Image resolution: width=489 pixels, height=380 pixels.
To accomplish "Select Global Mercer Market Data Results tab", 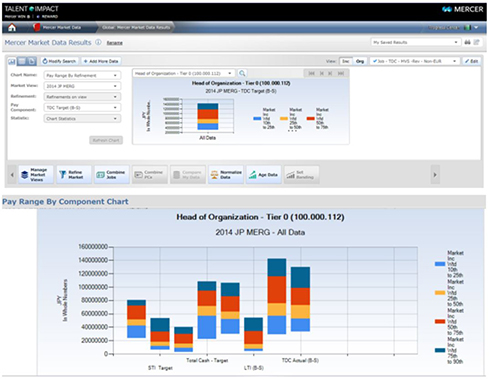I will click(x=136, y=27).
